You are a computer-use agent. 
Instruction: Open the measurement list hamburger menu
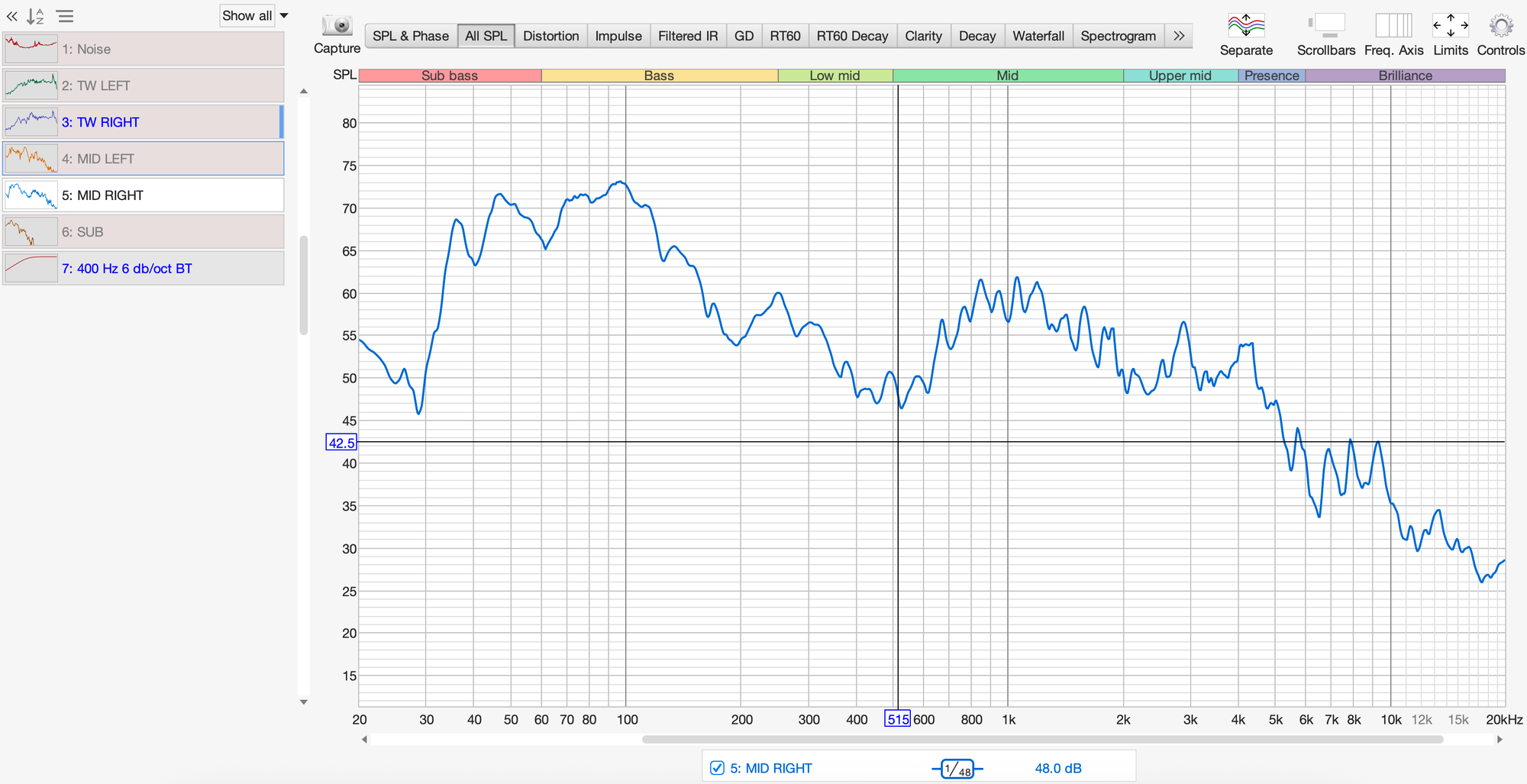66,16
